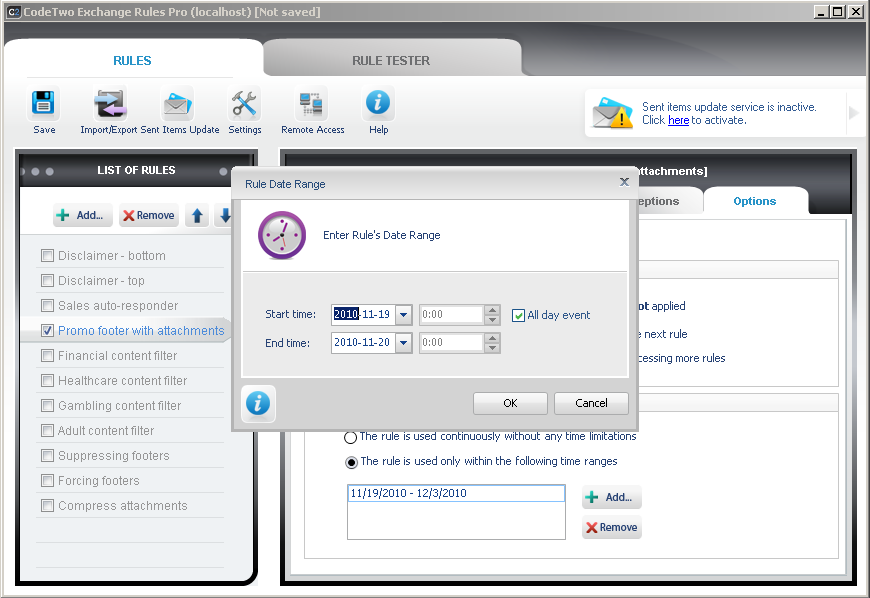Viewport: 870px width, 598px height.
Task: Add a new time range
Action: pyautogui.click(x=611, y=497)
